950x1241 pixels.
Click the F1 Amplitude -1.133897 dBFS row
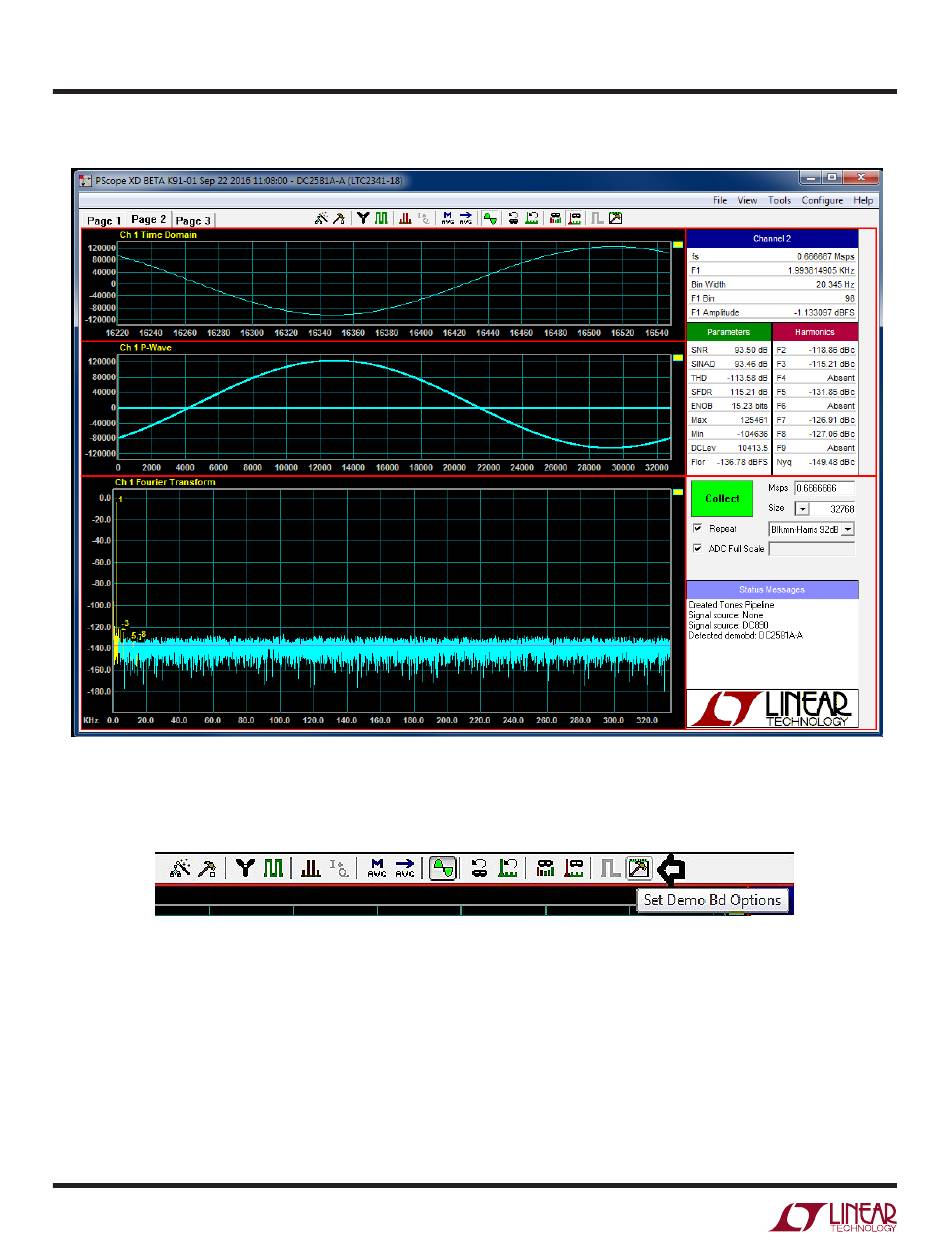[x=772, y=312]
